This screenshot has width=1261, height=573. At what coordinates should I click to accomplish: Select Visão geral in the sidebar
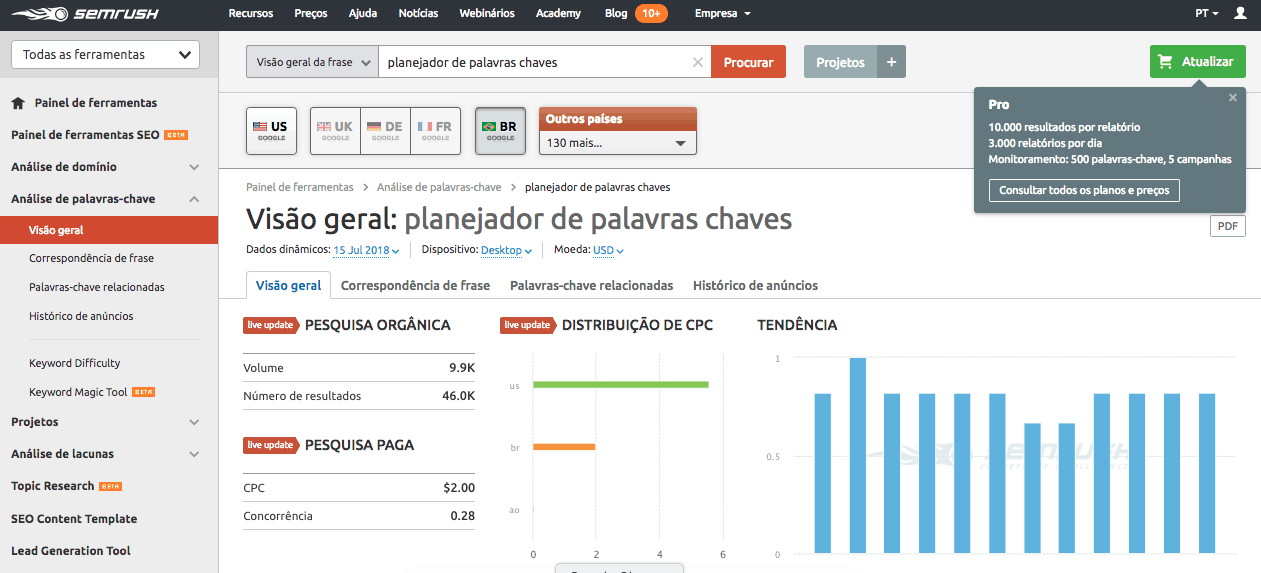pos(109,230)
